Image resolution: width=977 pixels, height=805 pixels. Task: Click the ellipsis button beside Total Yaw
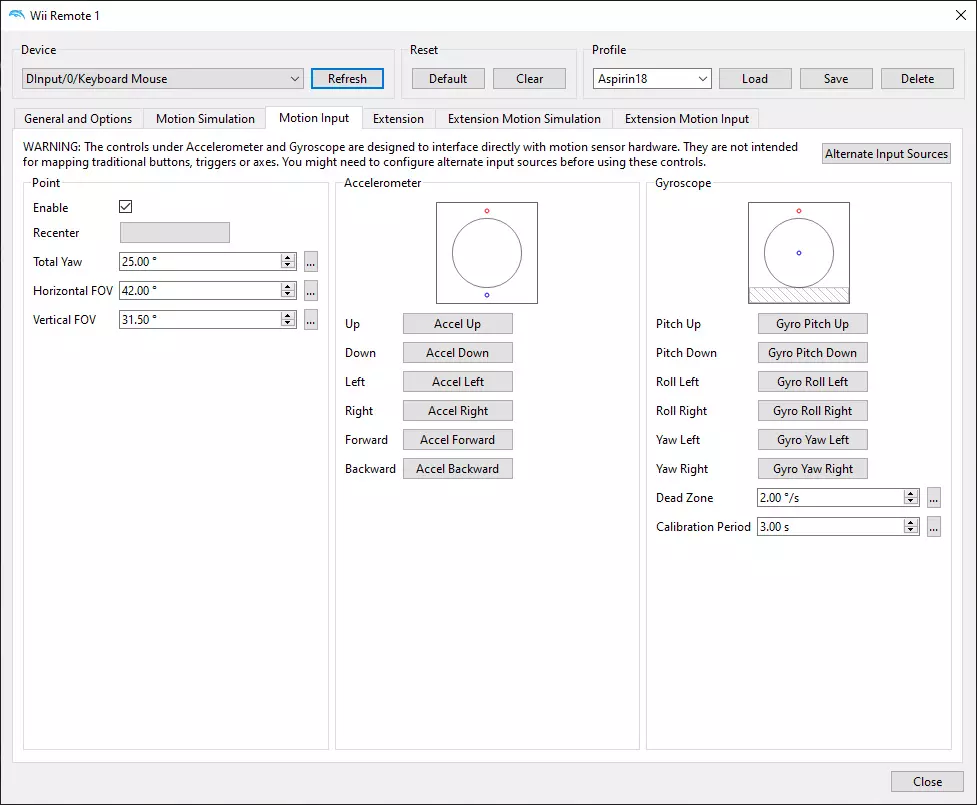[311, 262]
